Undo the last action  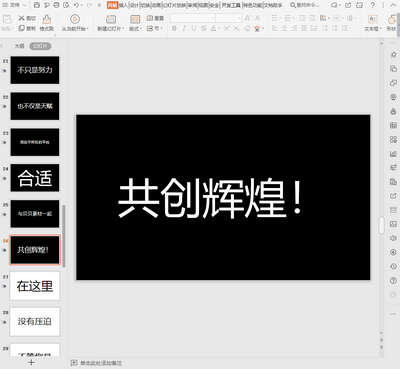click(x=76, y=5)
